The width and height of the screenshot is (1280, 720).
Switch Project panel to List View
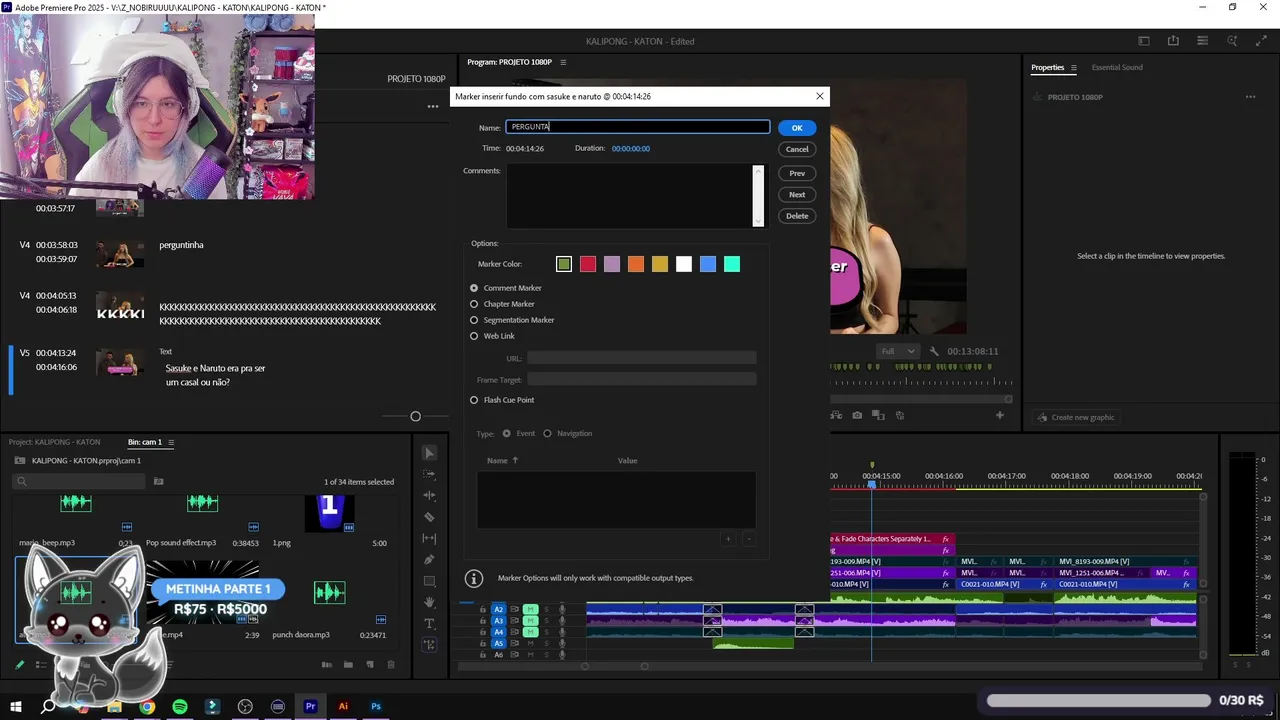(x=40, y=664)
